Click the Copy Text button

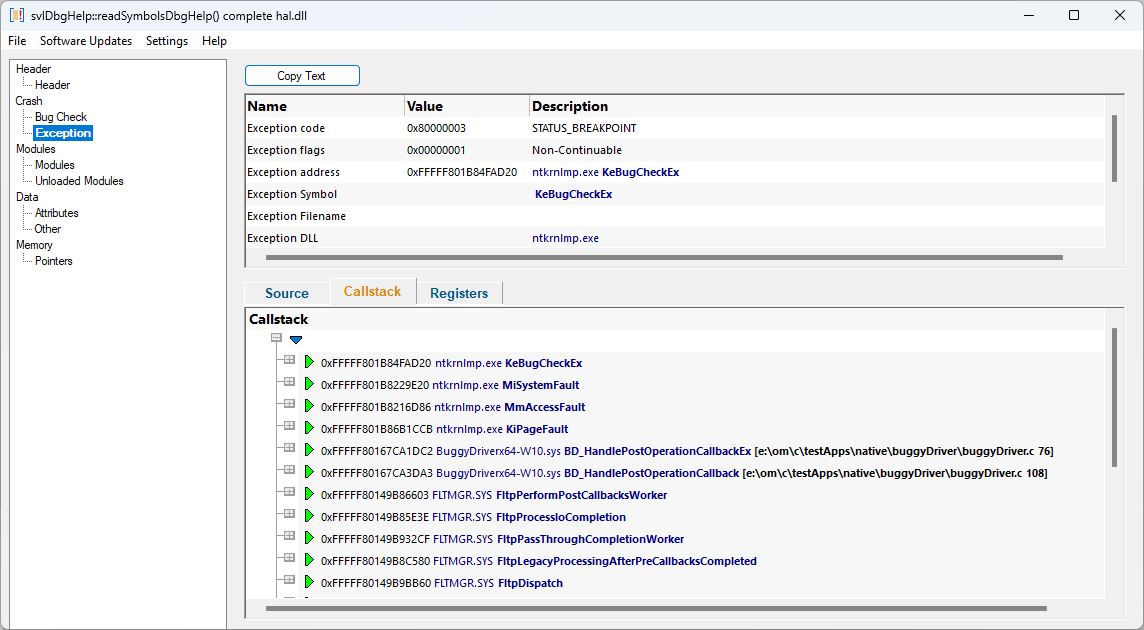(x=302, y=76)
